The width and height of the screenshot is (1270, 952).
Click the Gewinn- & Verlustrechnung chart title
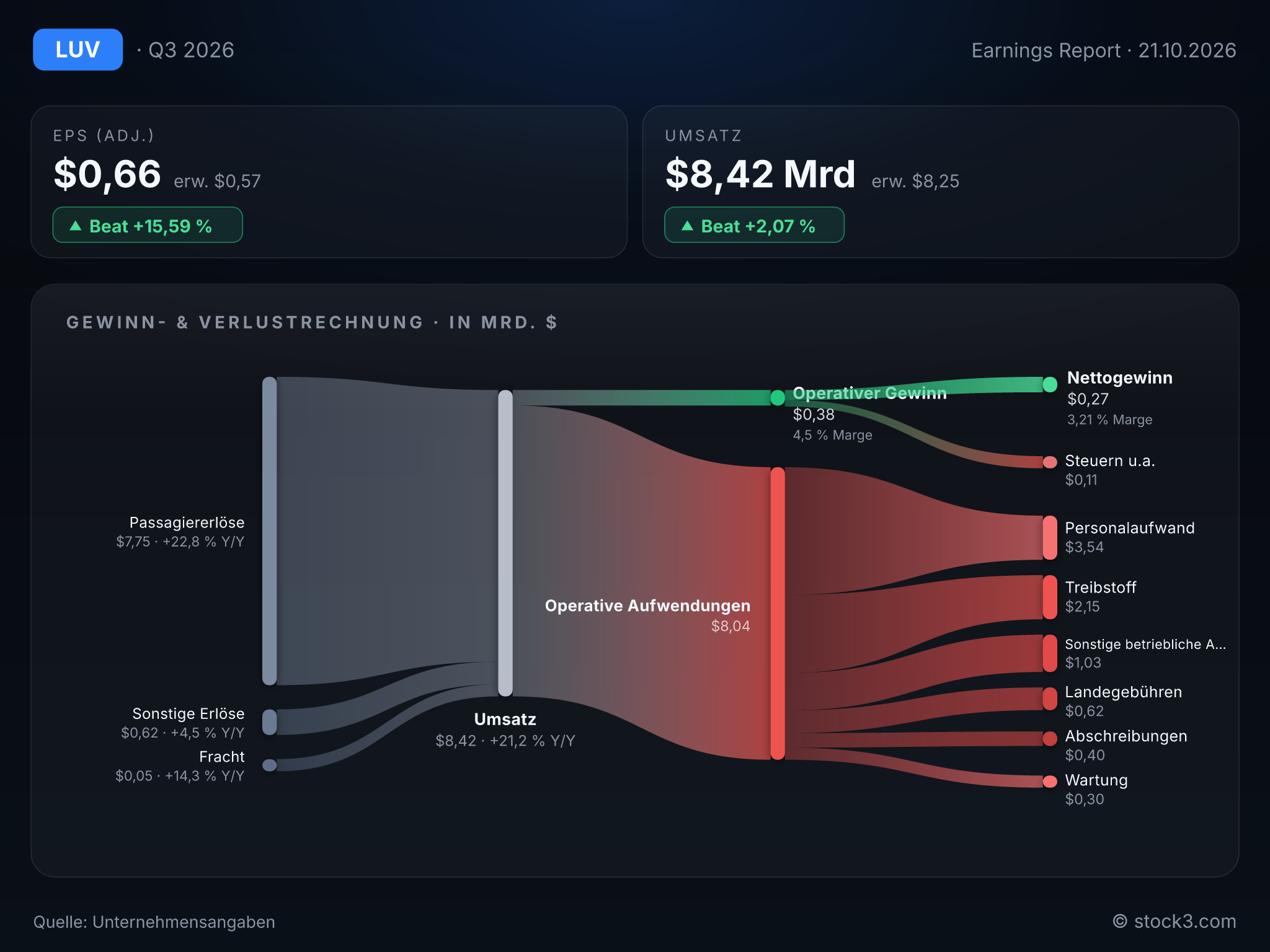click(x=312, y=322)
